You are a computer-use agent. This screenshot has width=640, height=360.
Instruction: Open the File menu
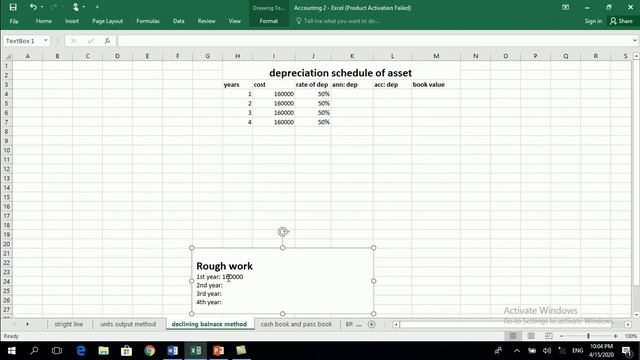(14, 21)
